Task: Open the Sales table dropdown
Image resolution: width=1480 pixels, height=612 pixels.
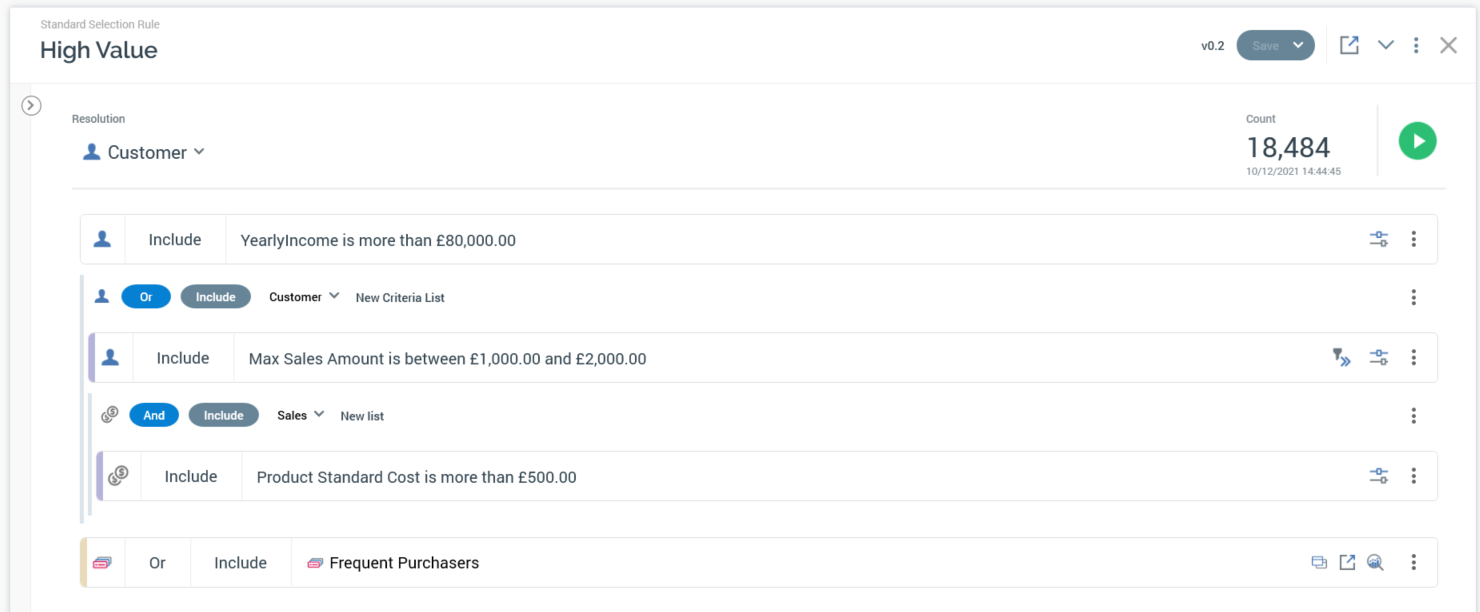Action: (x=301, y=415)
